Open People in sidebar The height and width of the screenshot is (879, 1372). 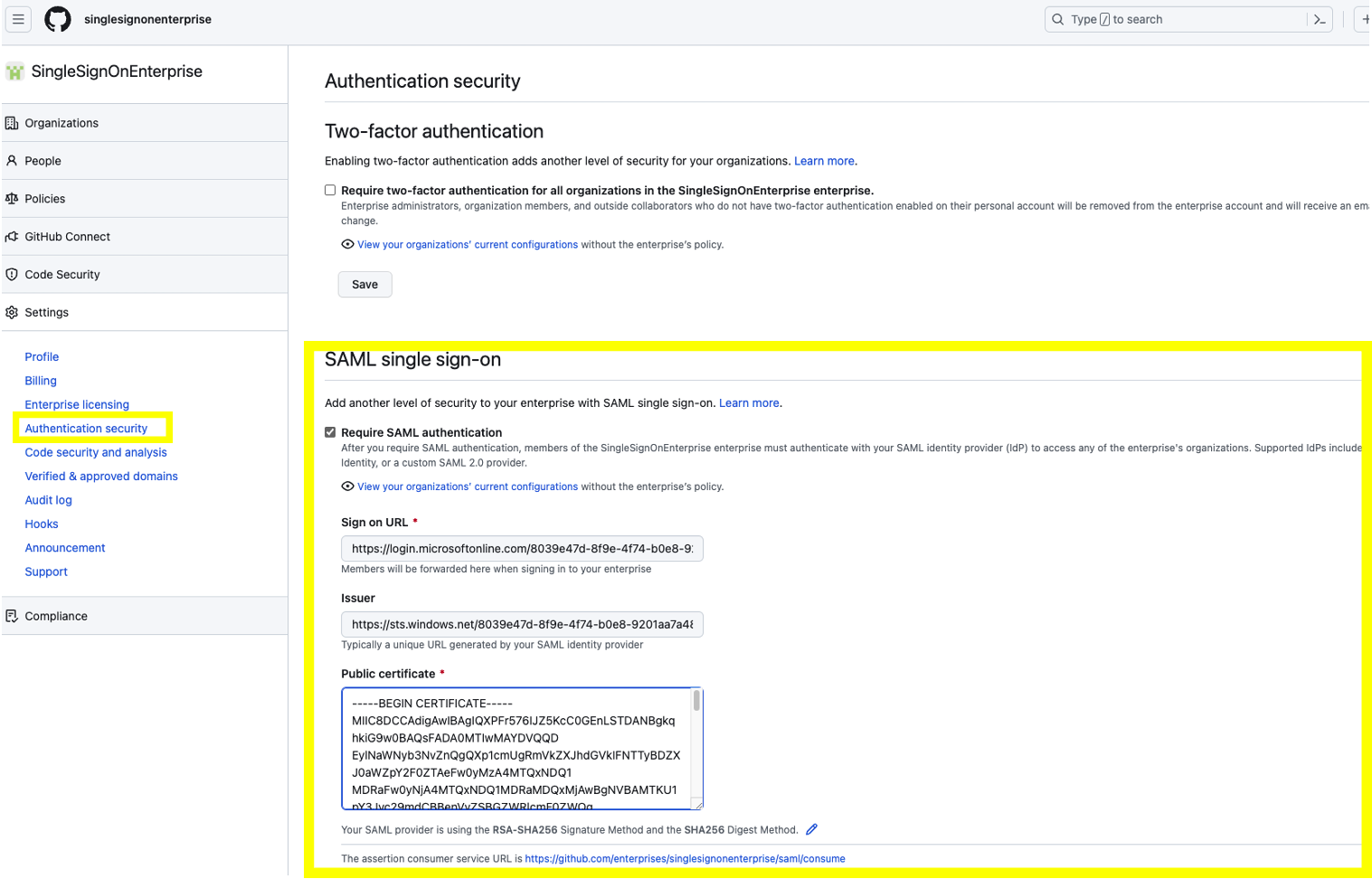coord(145,161)
